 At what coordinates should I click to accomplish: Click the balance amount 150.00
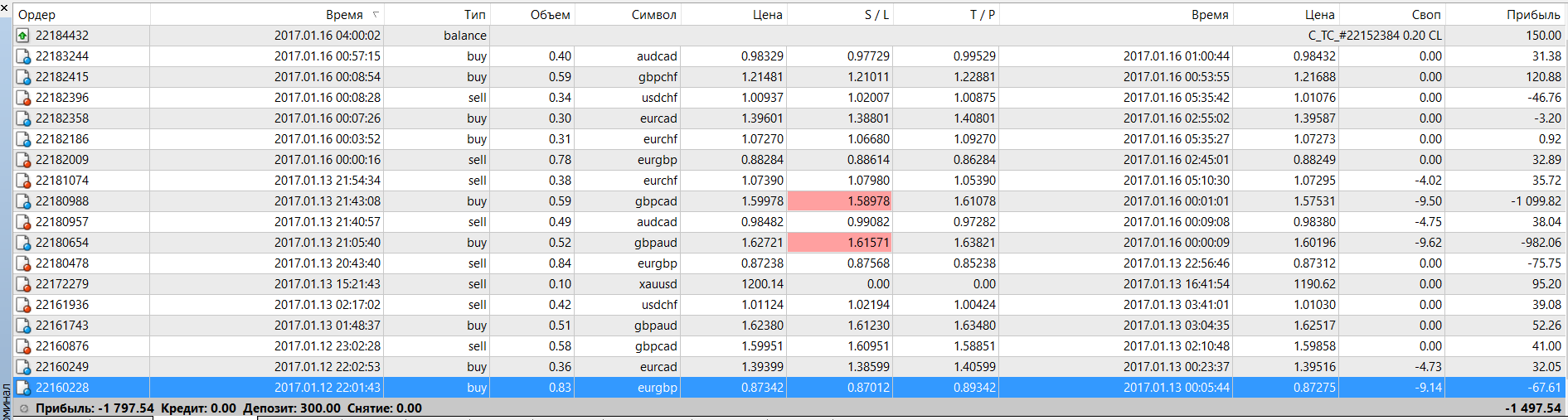[x=1543, y=36]
